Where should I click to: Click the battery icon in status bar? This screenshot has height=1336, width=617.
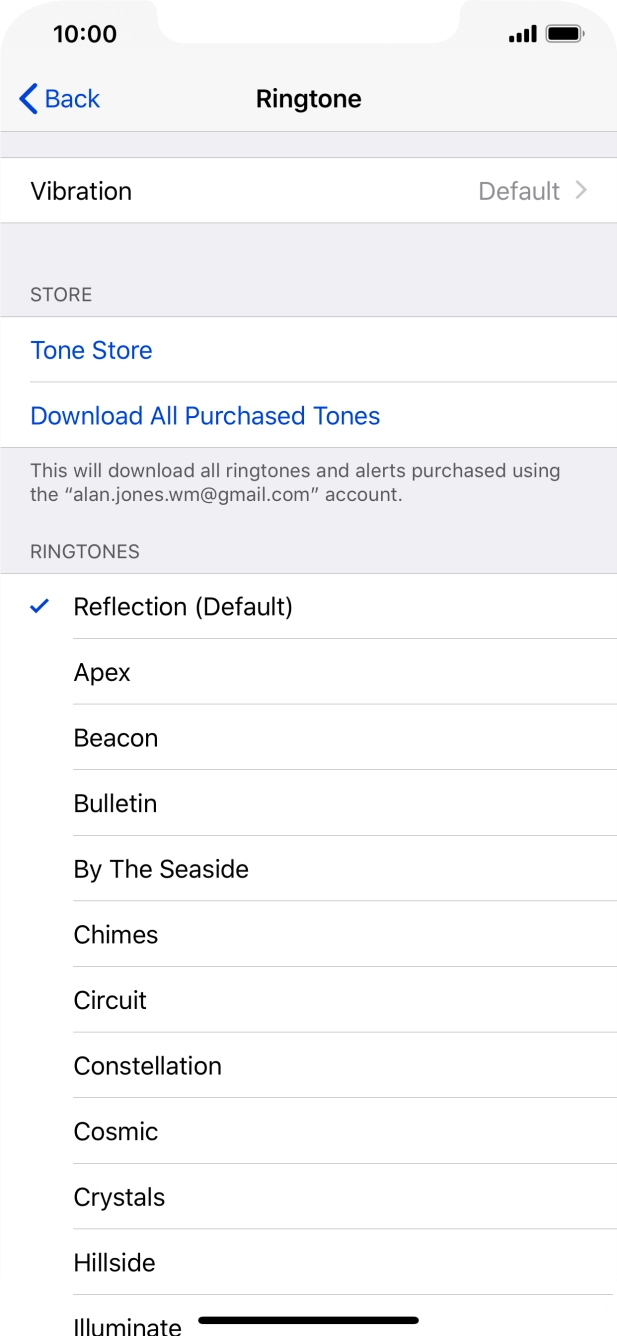pyautogui.click(x=563, y=31)
